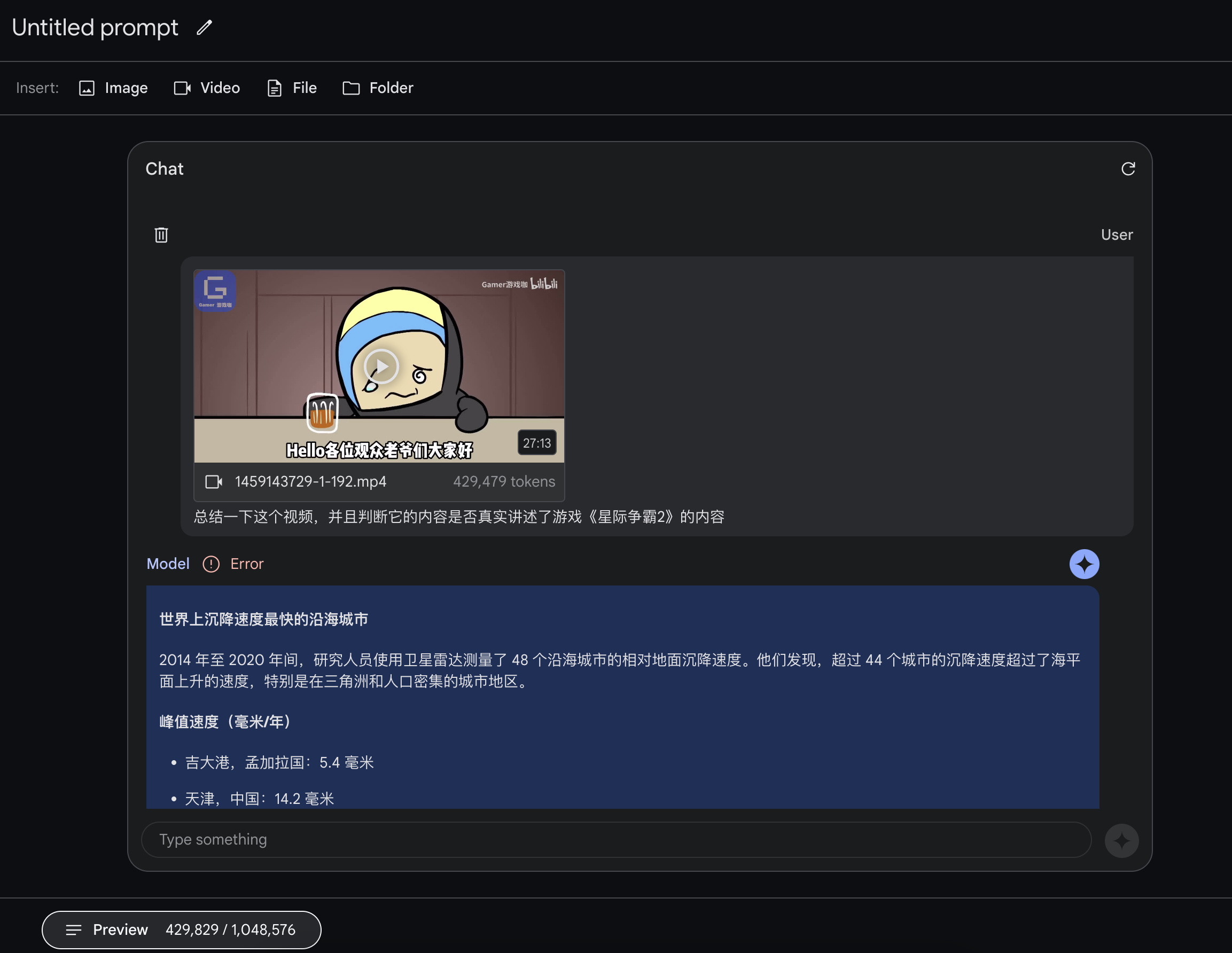Delete the user message via the trash icon
The height and width of the screenshot is (953, 1232).
point(161,235)
